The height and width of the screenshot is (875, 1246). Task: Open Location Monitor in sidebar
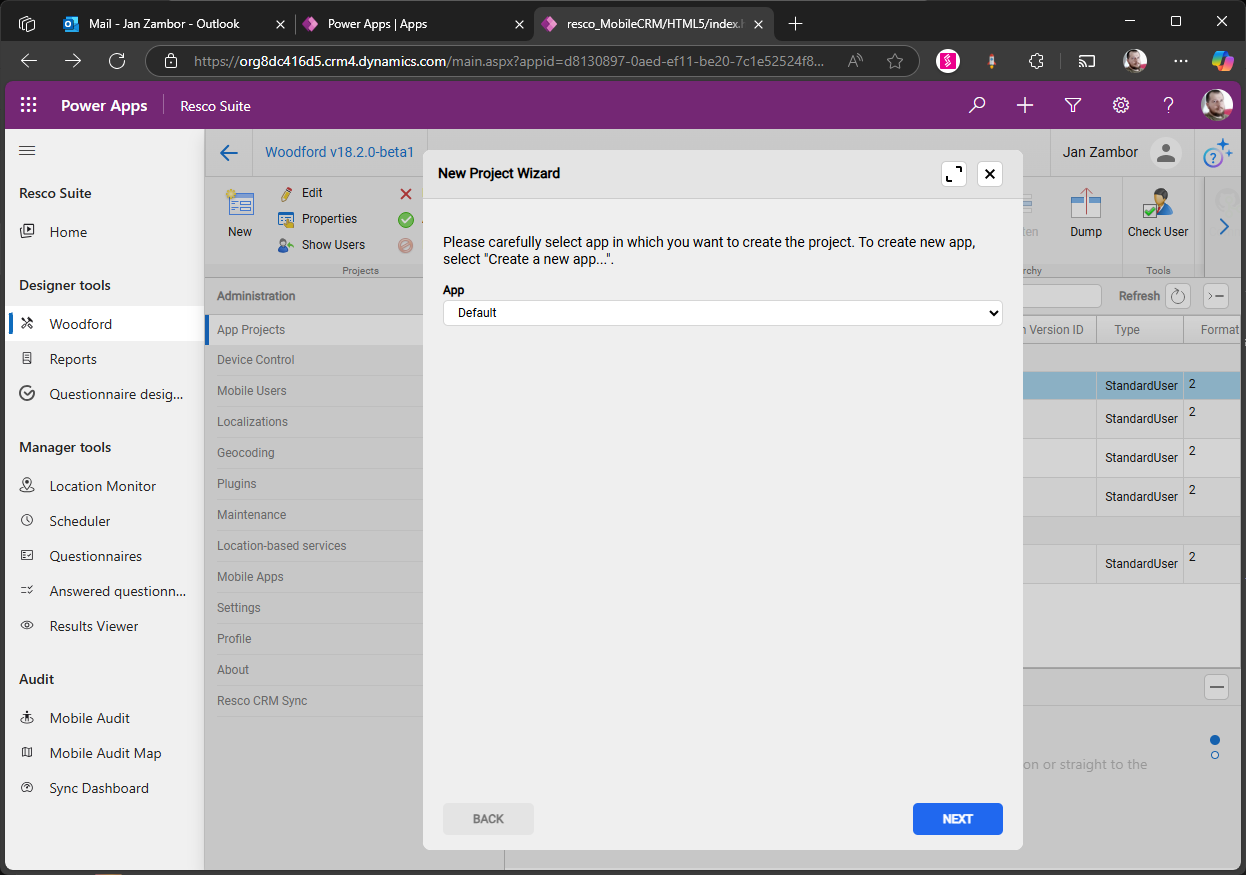click(x=102, y=486)
